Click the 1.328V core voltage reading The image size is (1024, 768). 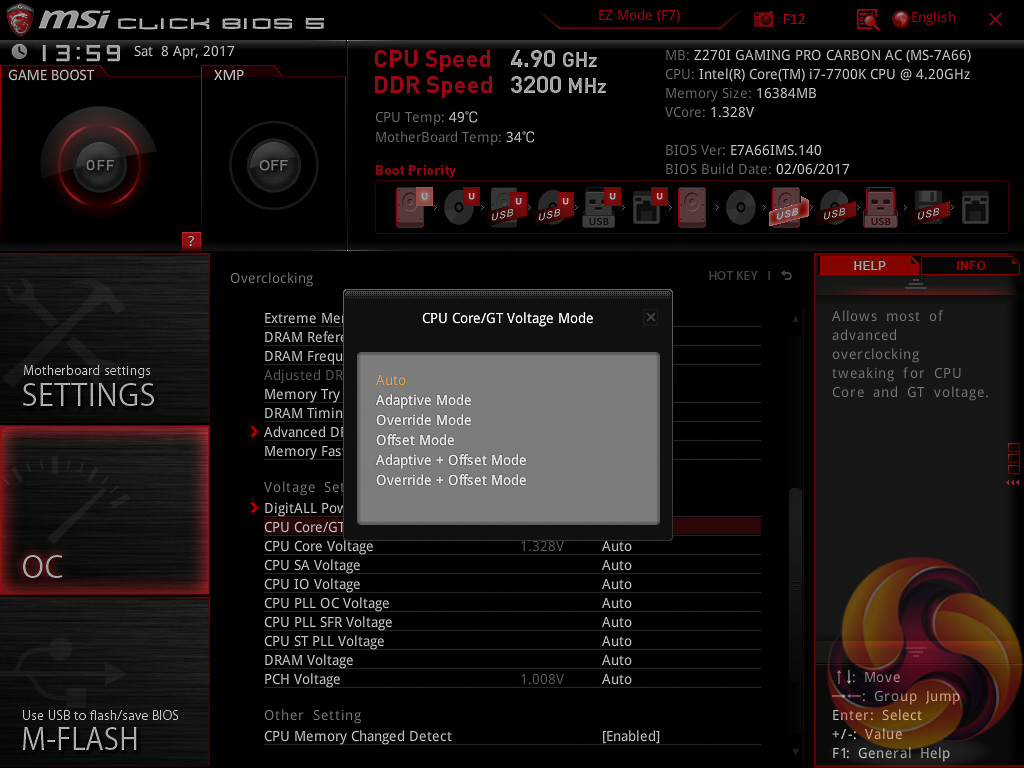tap(542, 546)
